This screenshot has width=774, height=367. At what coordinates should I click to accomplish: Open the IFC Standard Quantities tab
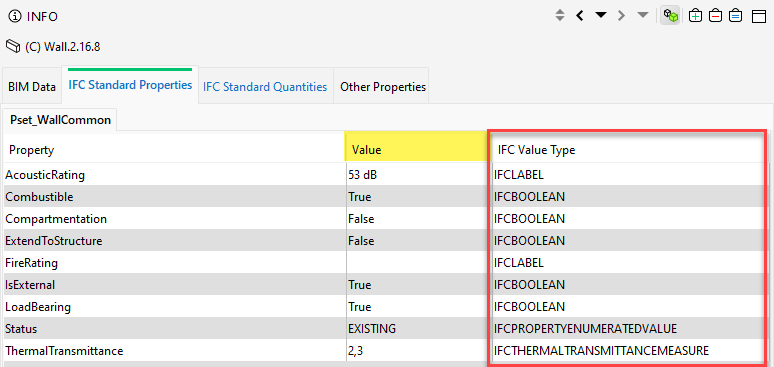(x=265, y=87)
